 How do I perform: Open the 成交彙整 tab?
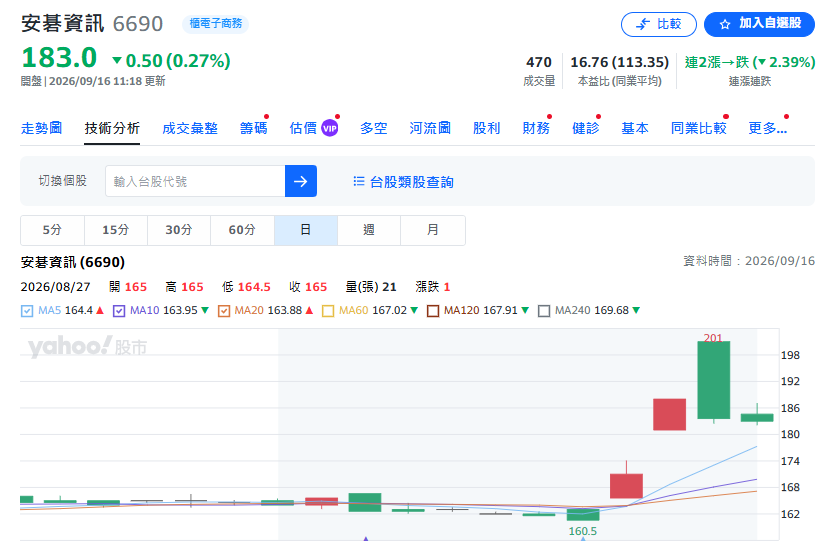[x=190, y=128]
